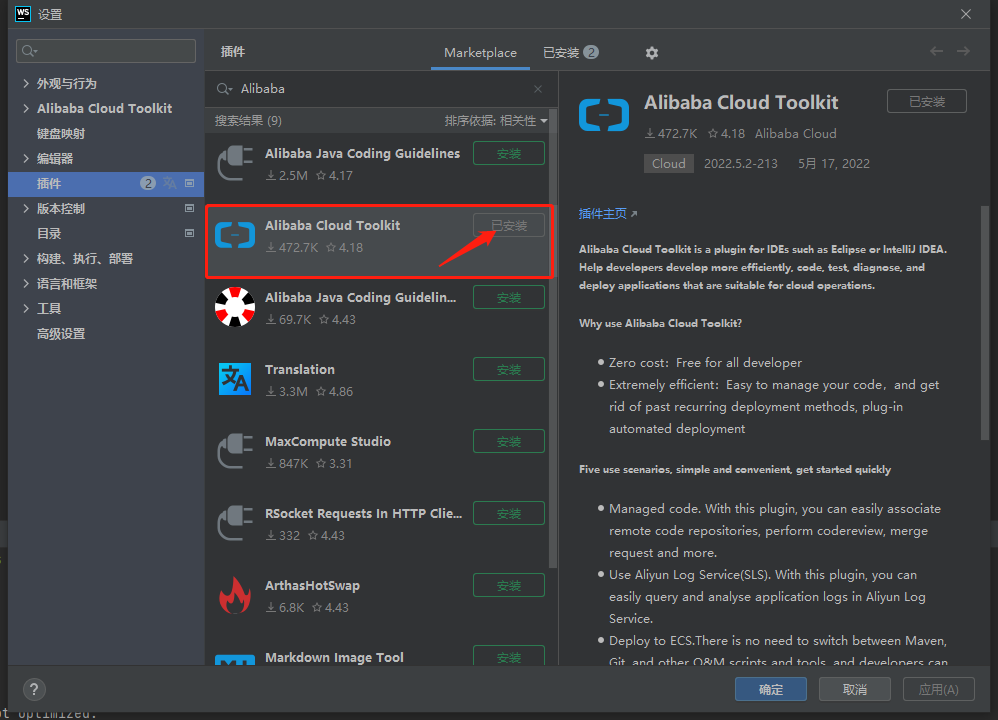
Task: Focus the Alibaba plugin search field
Action: pyautogui.click(x=380, y=89)
